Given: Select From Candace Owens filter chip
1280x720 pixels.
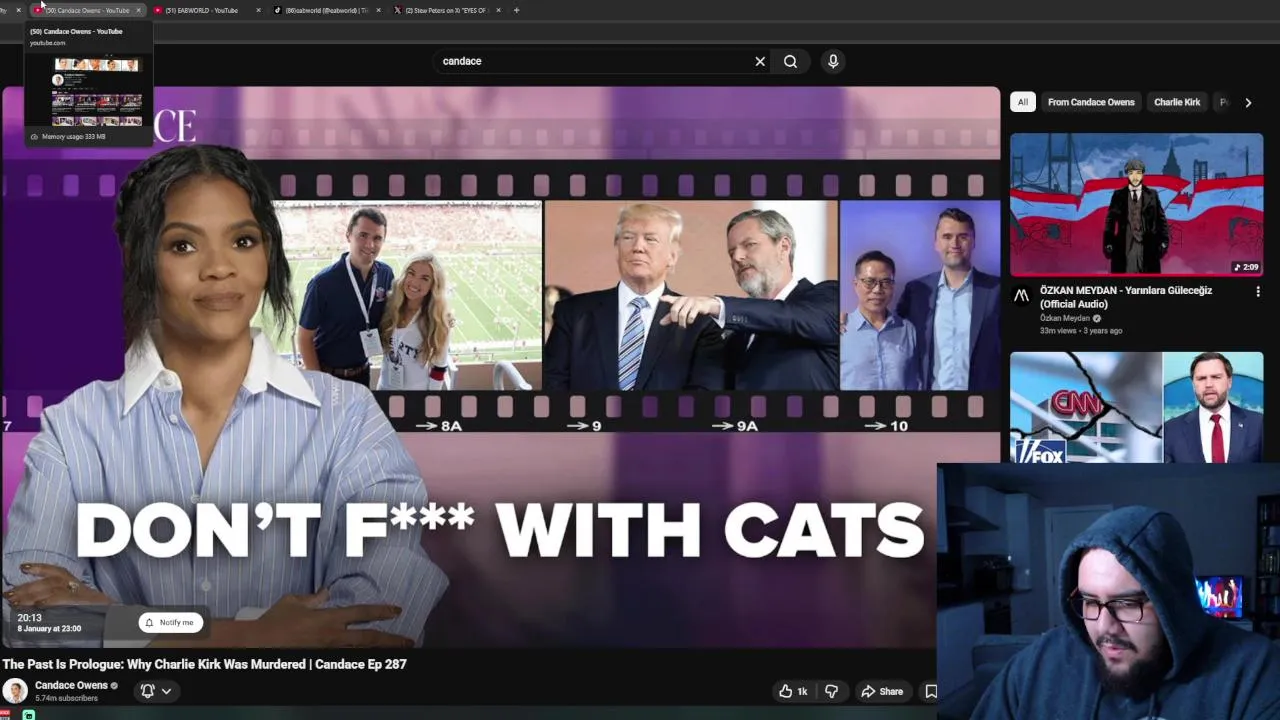Looking at the screenshot, I should 1091,102.
